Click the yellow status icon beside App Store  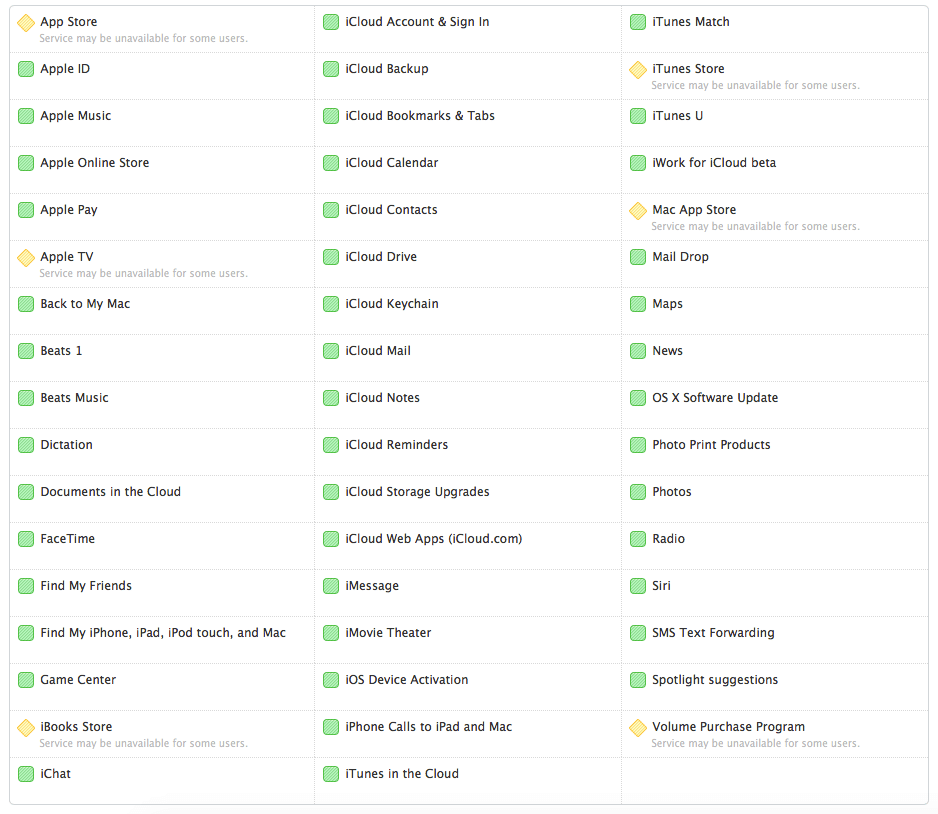[26, 23]
